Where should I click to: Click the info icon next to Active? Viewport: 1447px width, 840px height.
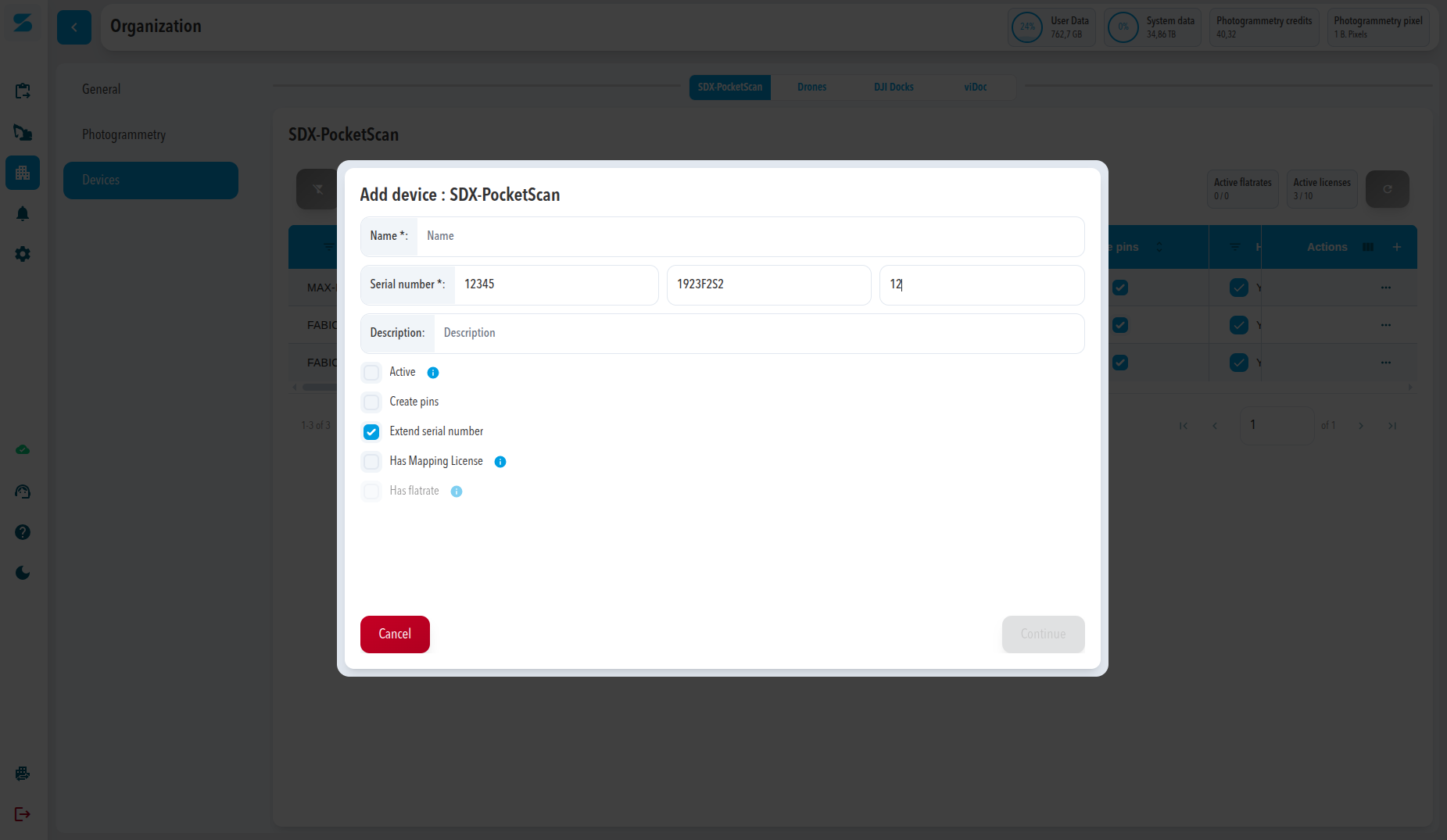click(x=433, y=373)
